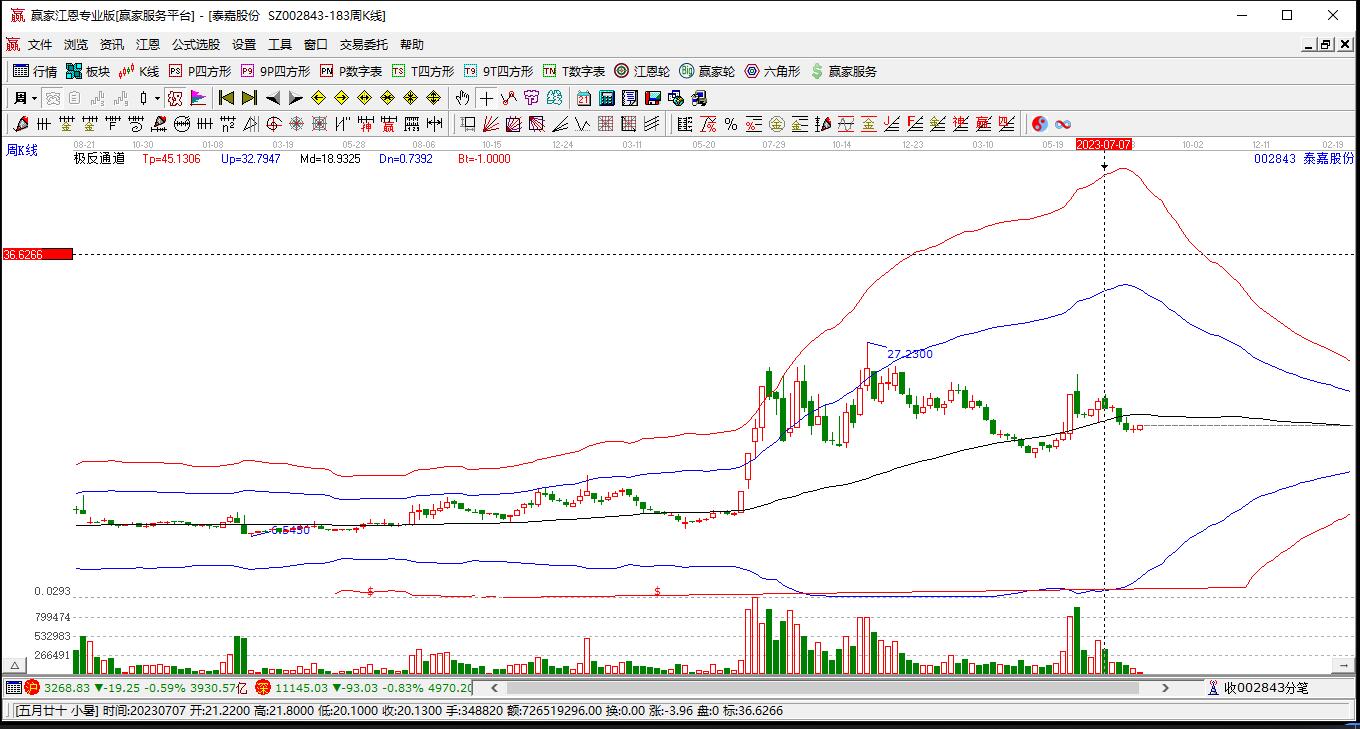Open the 9T四方形 tool
The image size is (1360, 729).
pos(498,71)
